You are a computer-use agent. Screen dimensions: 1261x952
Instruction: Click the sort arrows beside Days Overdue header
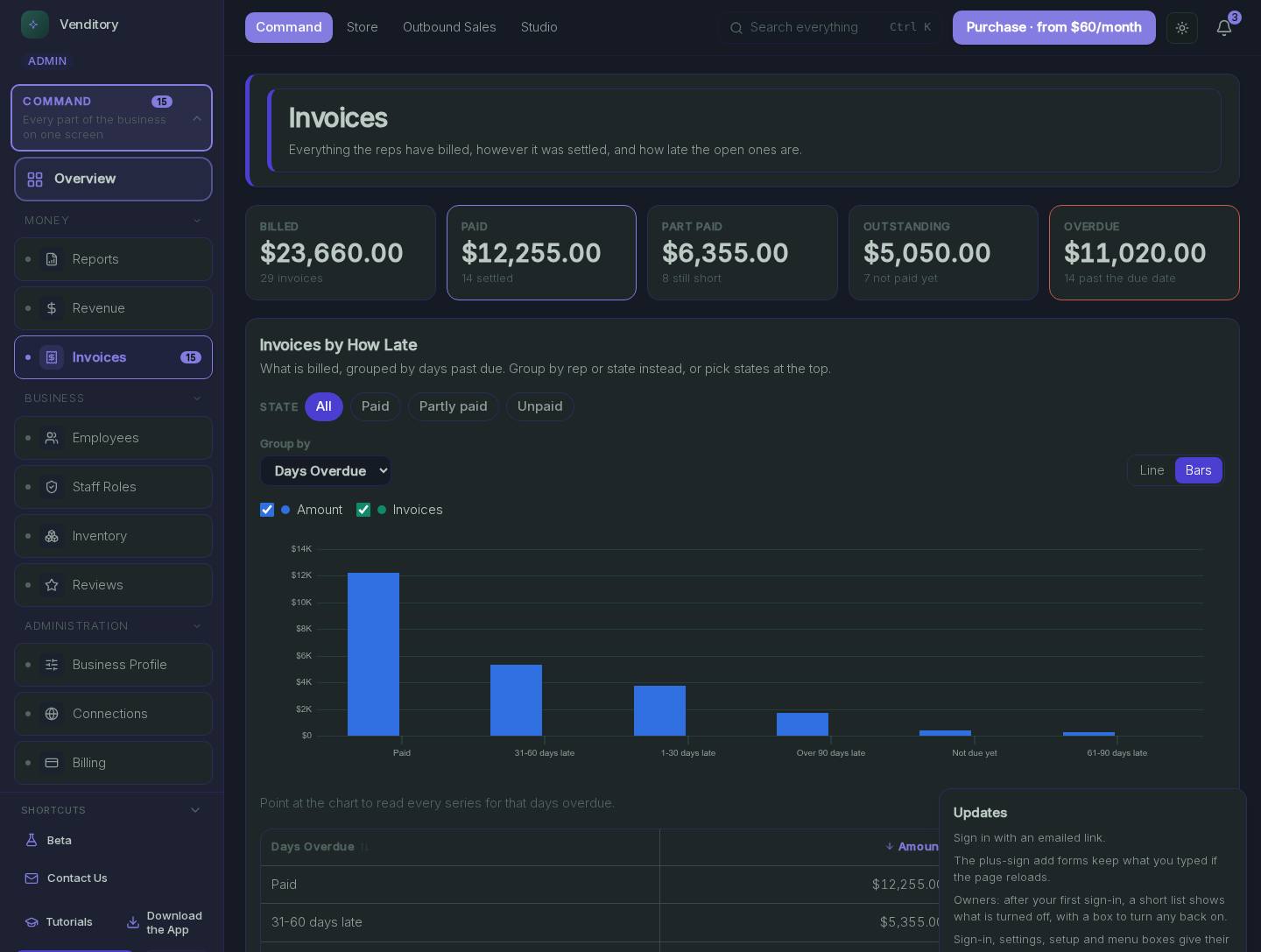click(x=364, y=847)
